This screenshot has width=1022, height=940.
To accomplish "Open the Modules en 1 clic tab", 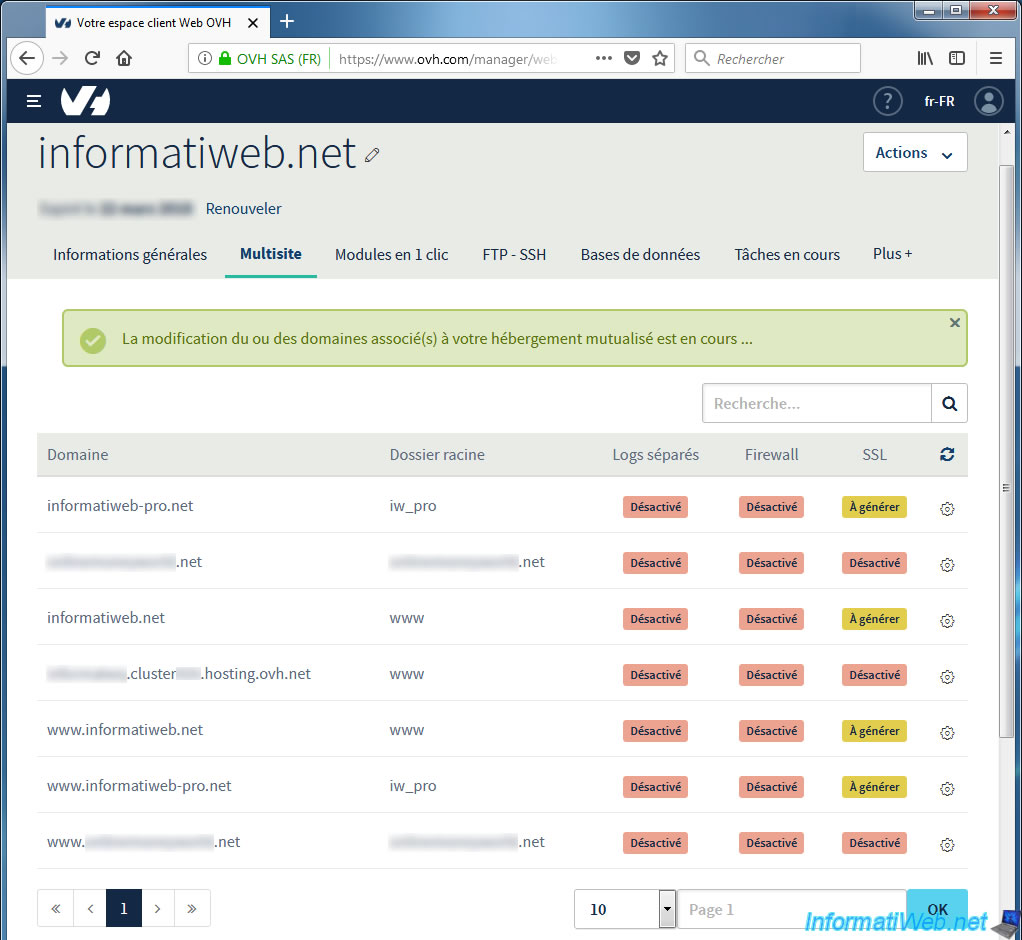I will (391, 254).
